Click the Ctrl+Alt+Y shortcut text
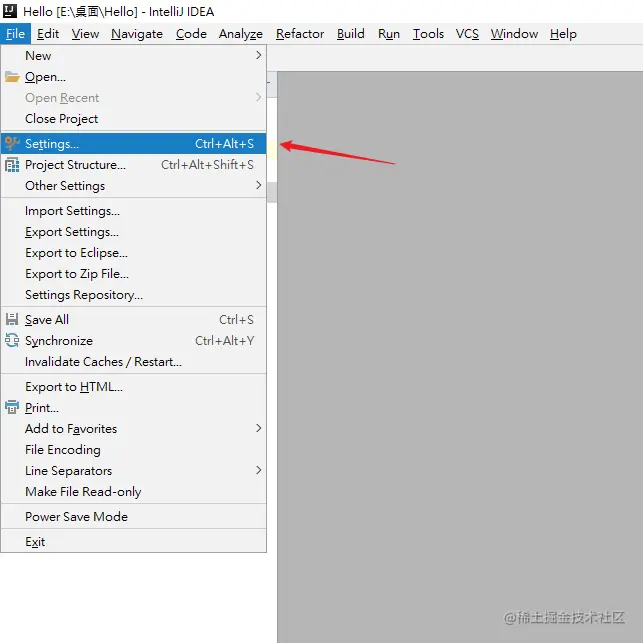Image resolution: width=643 pixels, height=643 pixels. 224,340
